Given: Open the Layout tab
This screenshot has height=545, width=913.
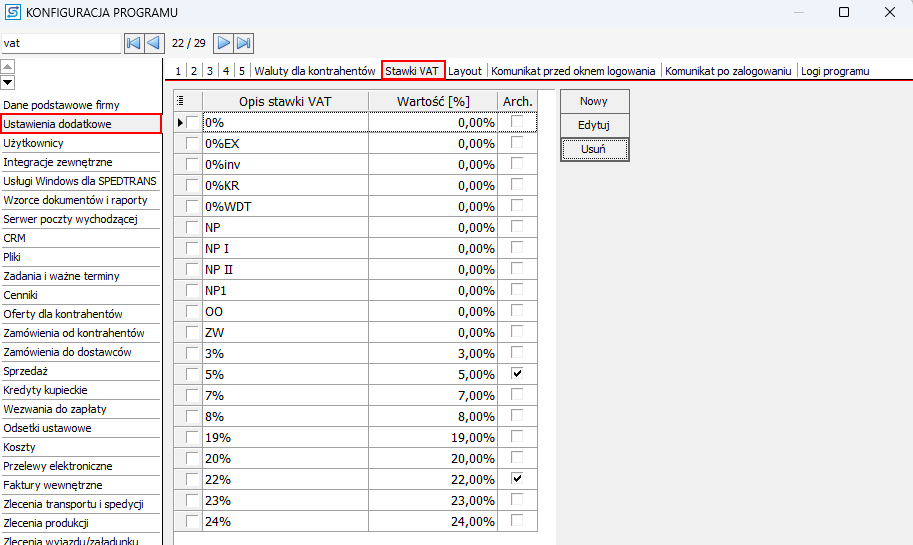Looking at the screenshot, I should [x=465, y=71].
